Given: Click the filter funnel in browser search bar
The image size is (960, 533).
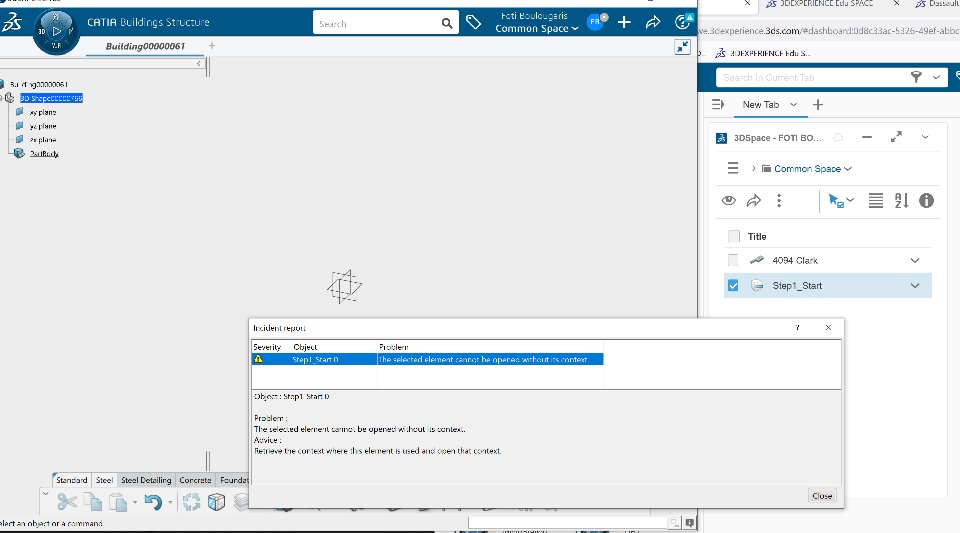Looking at the screenshot, I should tap(916, 77).
